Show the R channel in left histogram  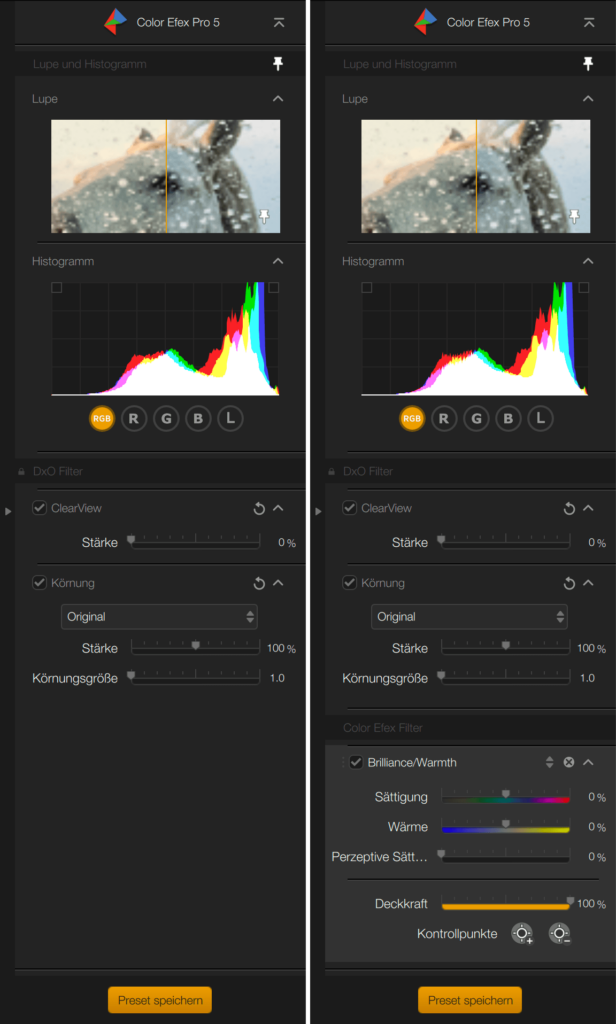pos(134,419)
